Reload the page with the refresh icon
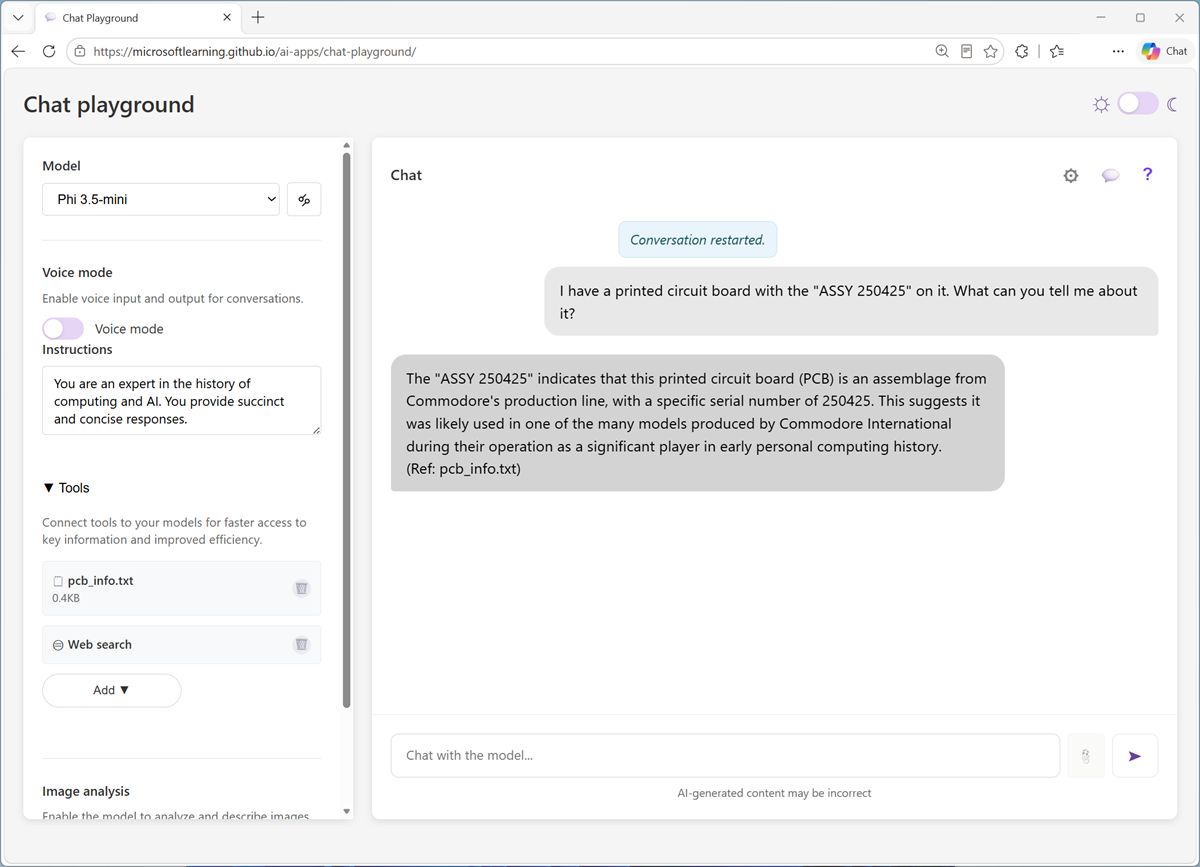The width and height of the screenshot is (1200, 867). coord(48,51)
